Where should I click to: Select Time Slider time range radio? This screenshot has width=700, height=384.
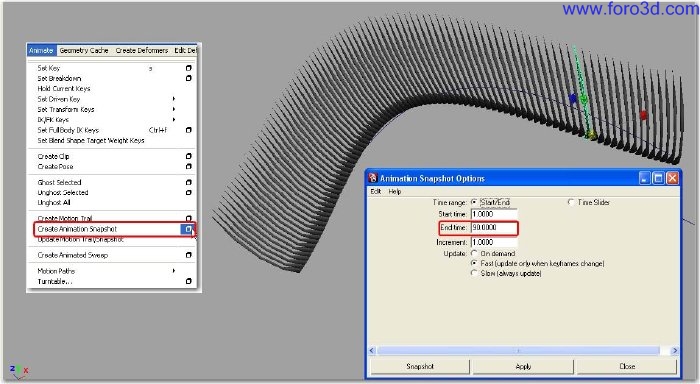coord(571,202)
